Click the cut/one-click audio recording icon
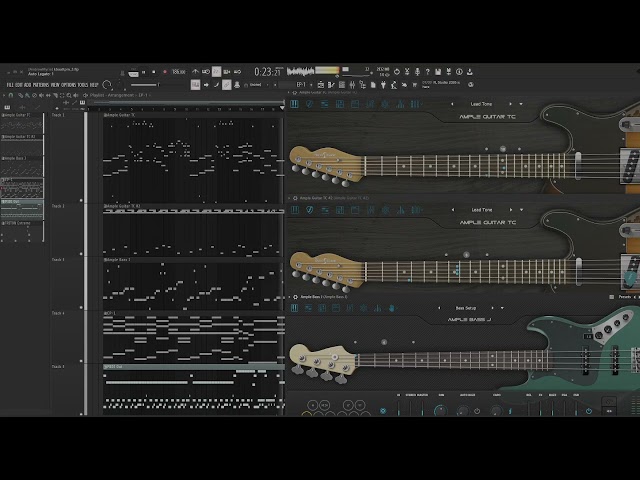 pyautogui.click(x=407, y=72)
